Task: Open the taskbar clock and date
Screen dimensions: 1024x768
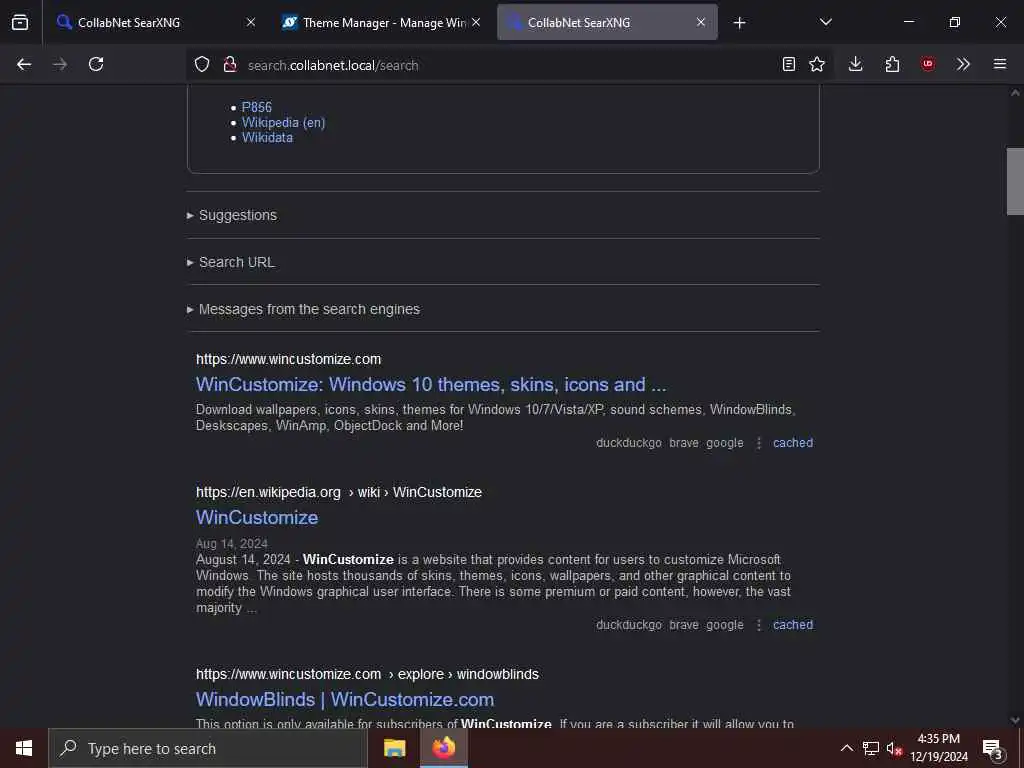Action: click(939, 748)
